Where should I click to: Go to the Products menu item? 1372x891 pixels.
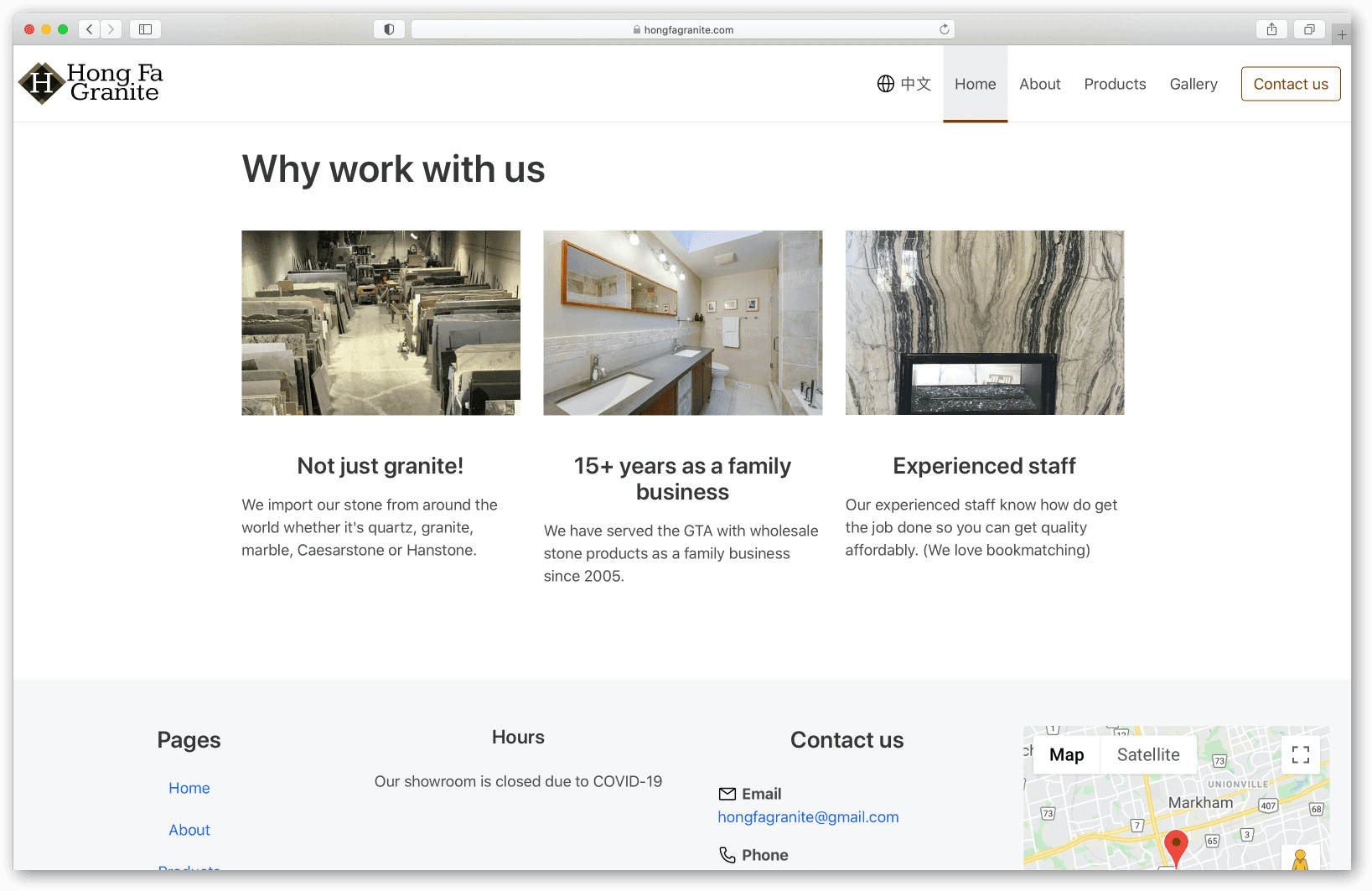pyautogui.click(x=1115, y=84)
